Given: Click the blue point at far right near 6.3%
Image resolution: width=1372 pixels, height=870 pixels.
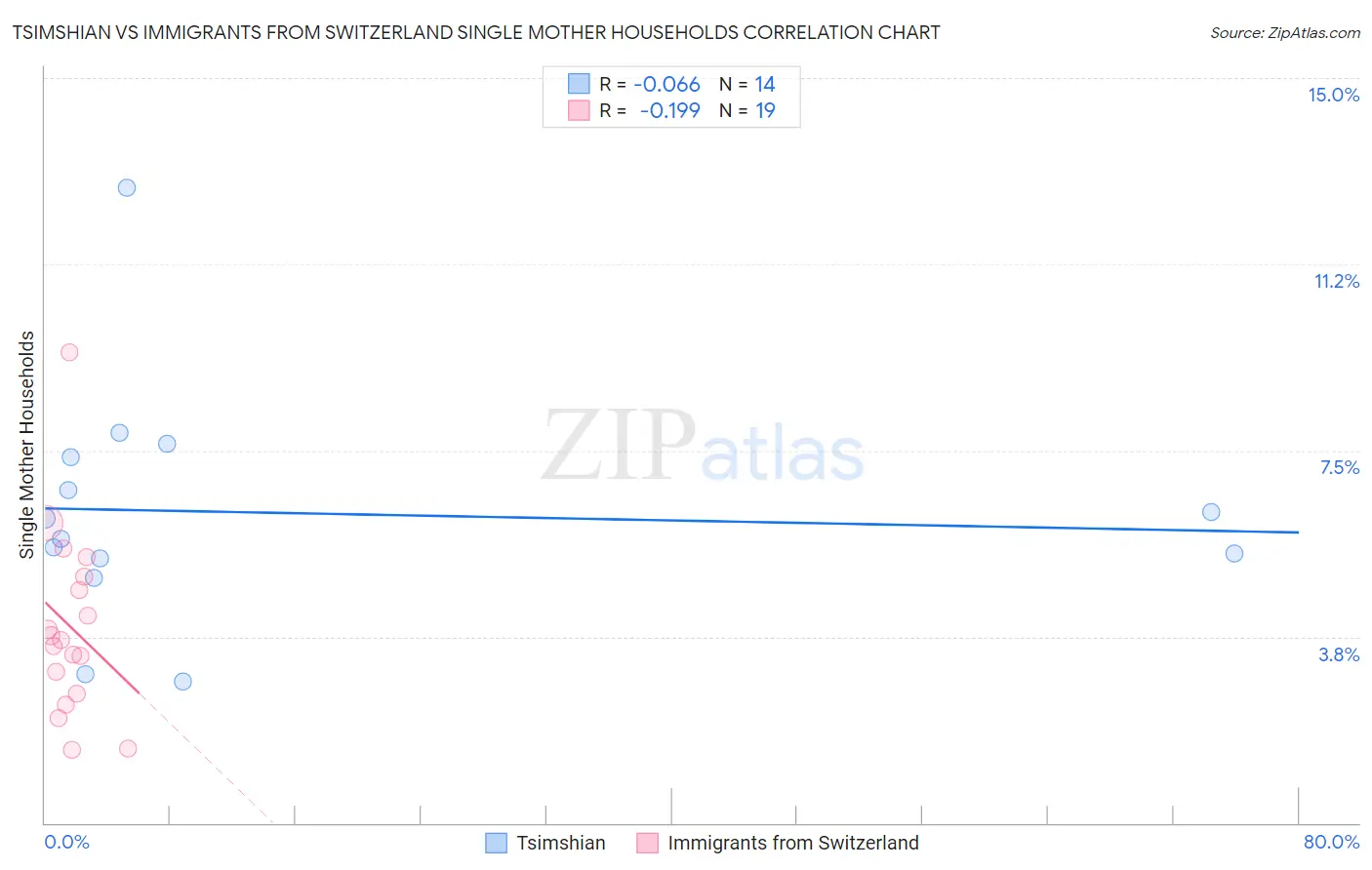Looking at the screenshot, I should 1211,512.
